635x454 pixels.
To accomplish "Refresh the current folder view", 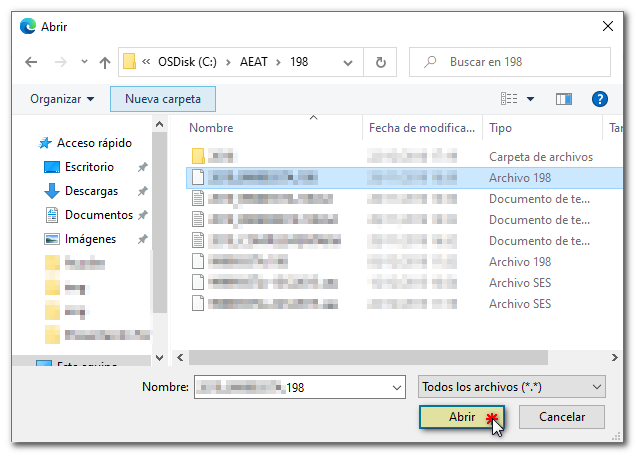I will point(380,62).
